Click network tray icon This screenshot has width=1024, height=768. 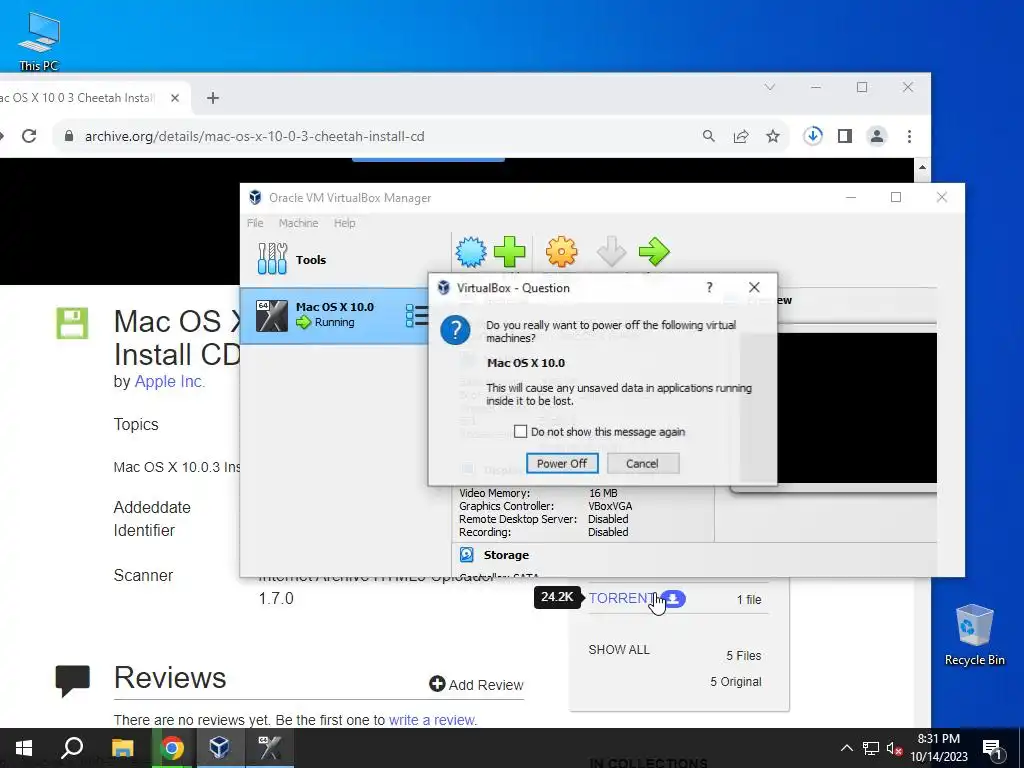pos(871,748)
